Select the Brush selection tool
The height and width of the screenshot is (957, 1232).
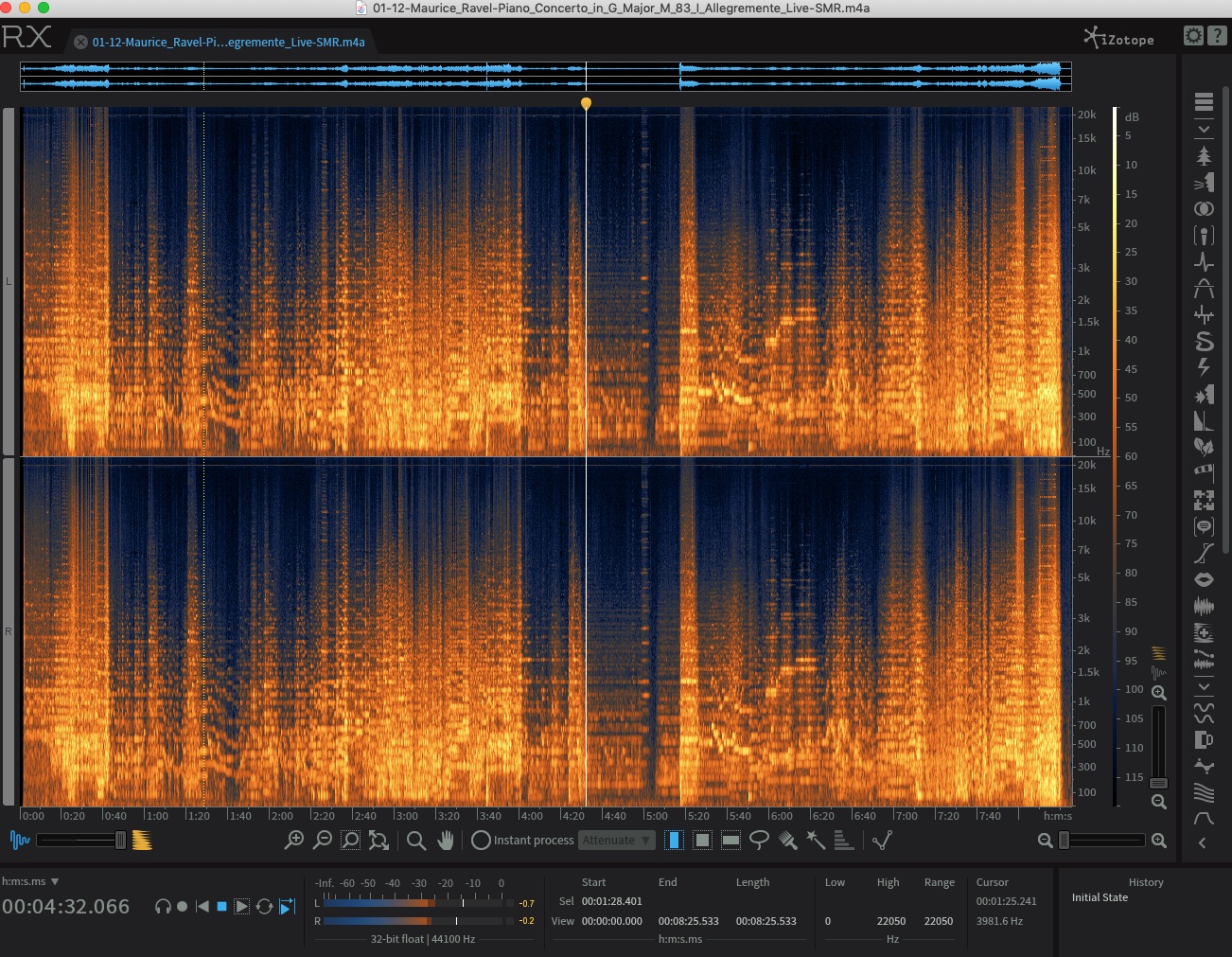pyautogui.click(x=787, y=840)
